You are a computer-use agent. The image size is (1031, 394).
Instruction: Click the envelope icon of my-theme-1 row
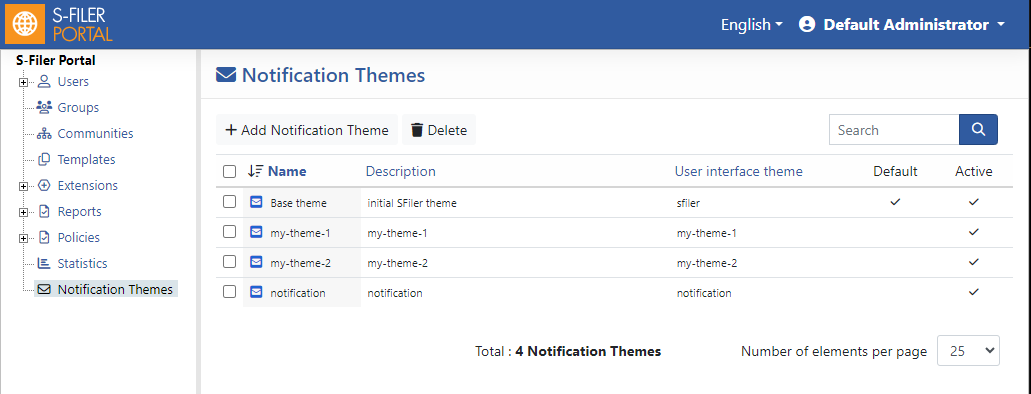click(x=256, y=232)
